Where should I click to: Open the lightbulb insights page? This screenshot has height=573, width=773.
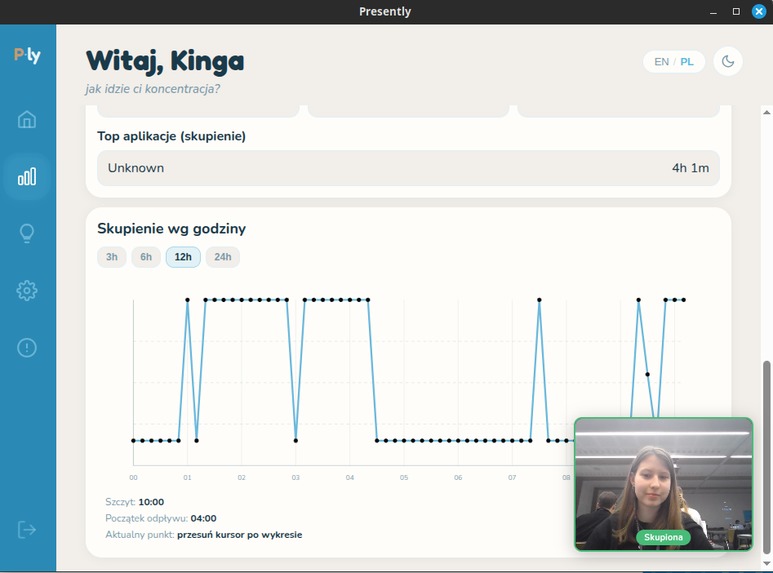click(27, 233)
